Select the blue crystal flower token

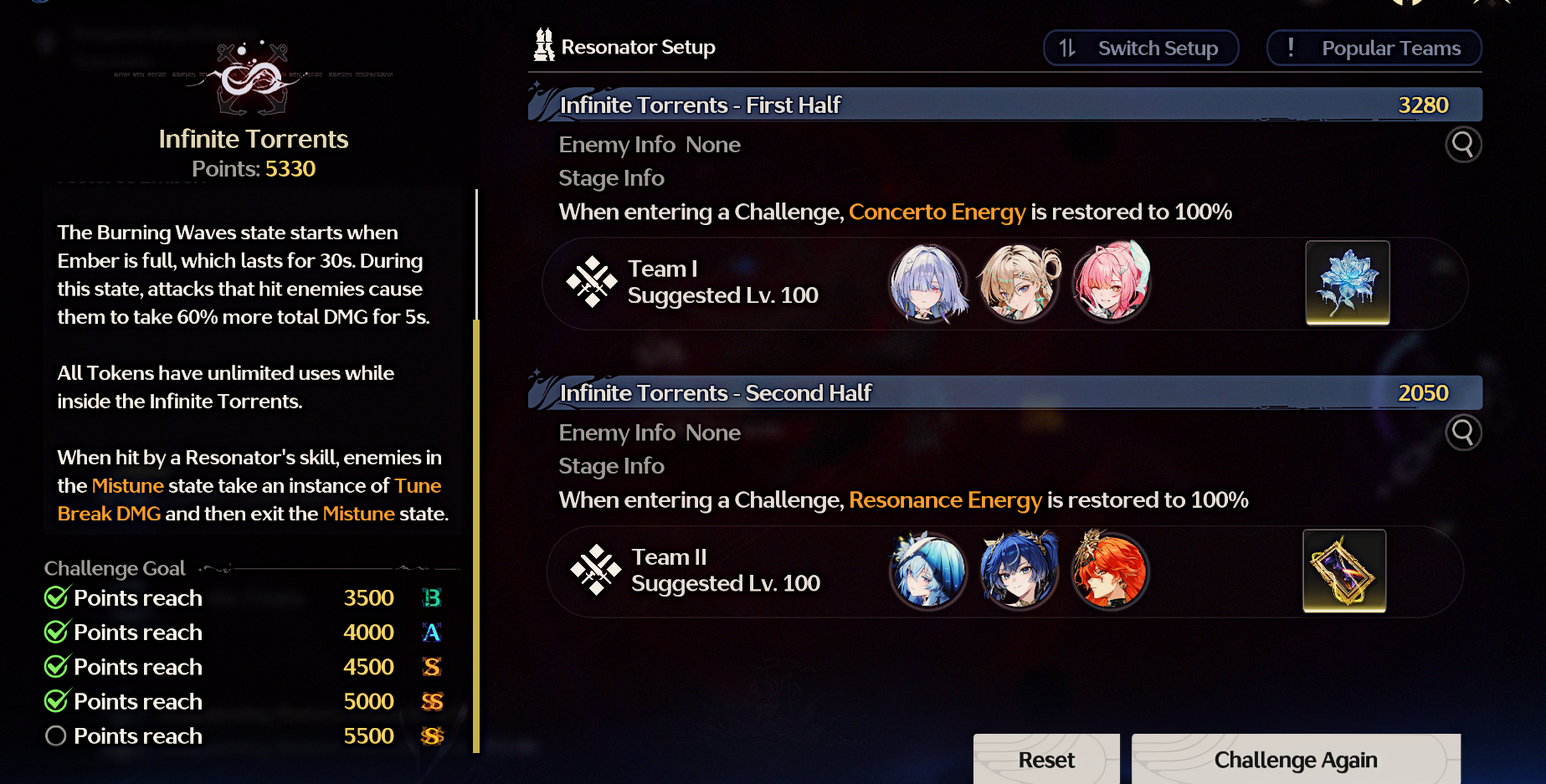[x=1348, y=283]
